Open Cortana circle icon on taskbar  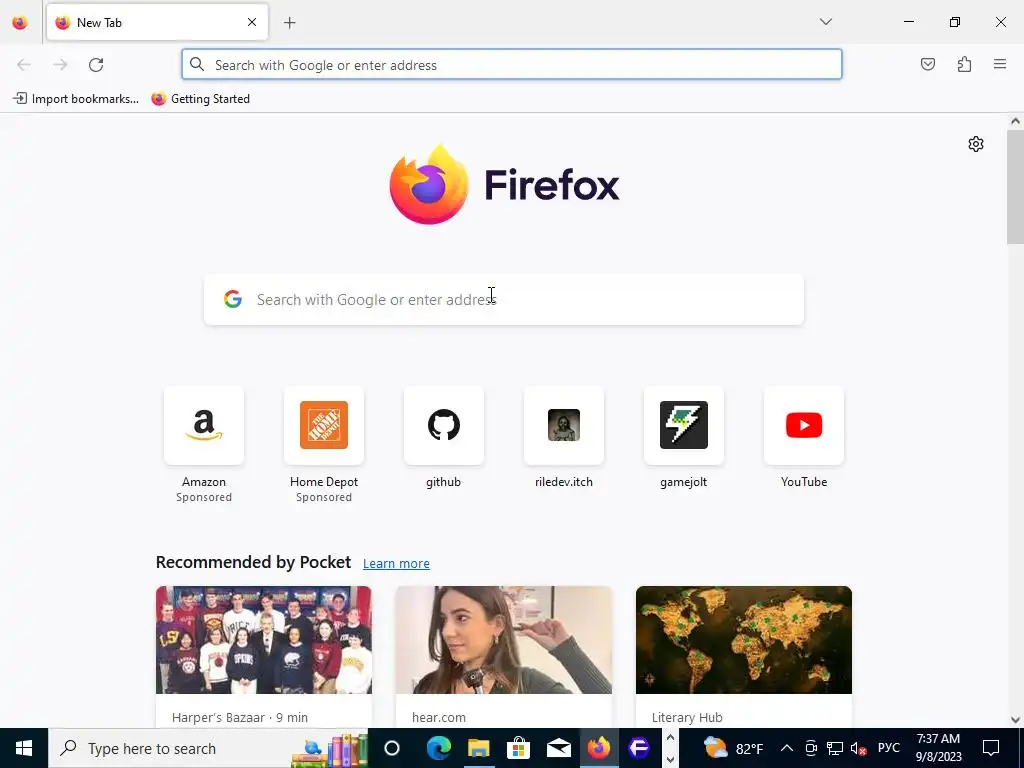392,748
